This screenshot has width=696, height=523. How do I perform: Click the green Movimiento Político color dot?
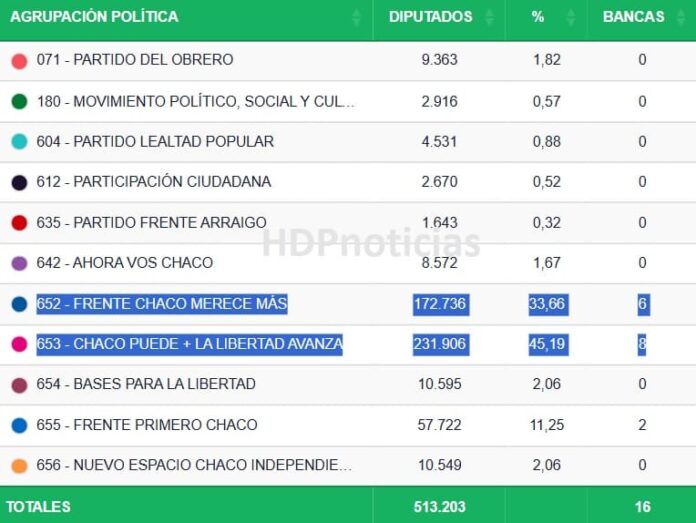coord(19,101)
